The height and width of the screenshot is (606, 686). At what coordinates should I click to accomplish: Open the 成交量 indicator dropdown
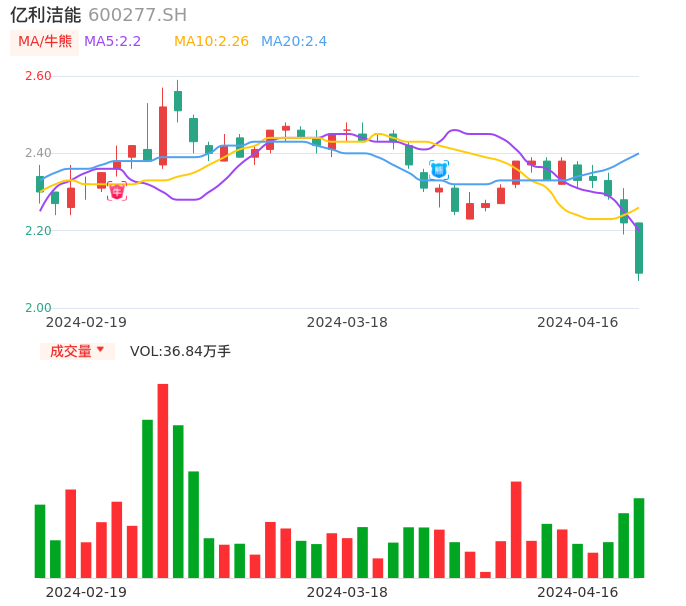pos(77,351)
